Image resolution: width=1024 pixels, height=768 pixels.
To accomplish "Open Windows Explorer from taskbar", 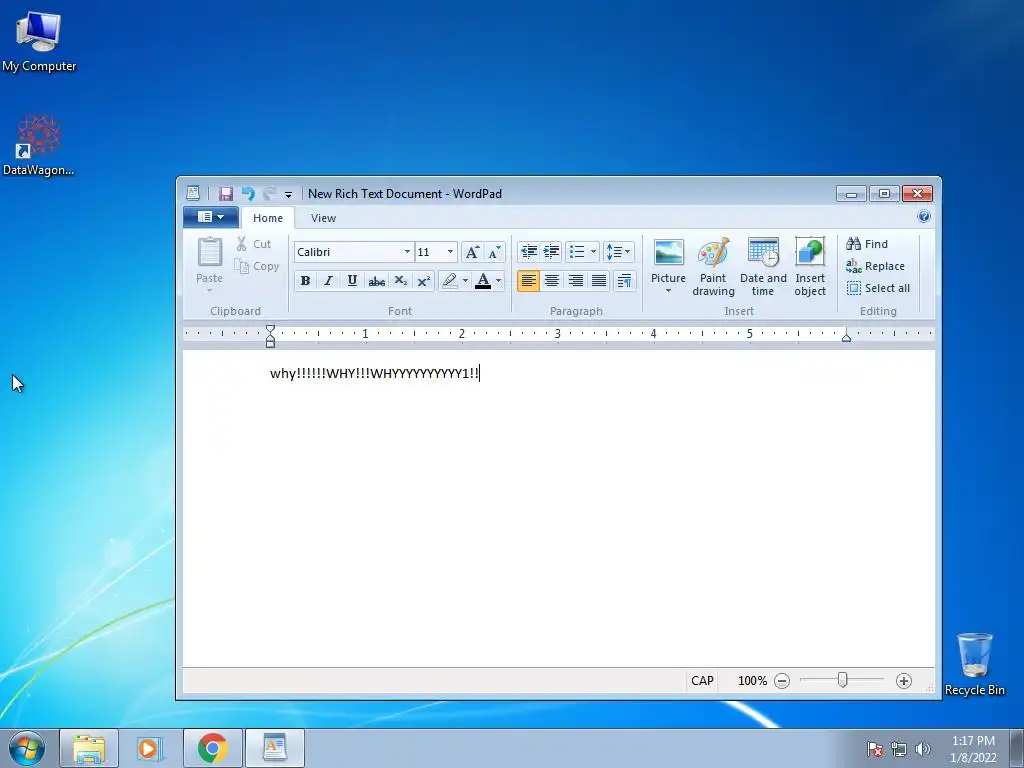I will 89,748.
